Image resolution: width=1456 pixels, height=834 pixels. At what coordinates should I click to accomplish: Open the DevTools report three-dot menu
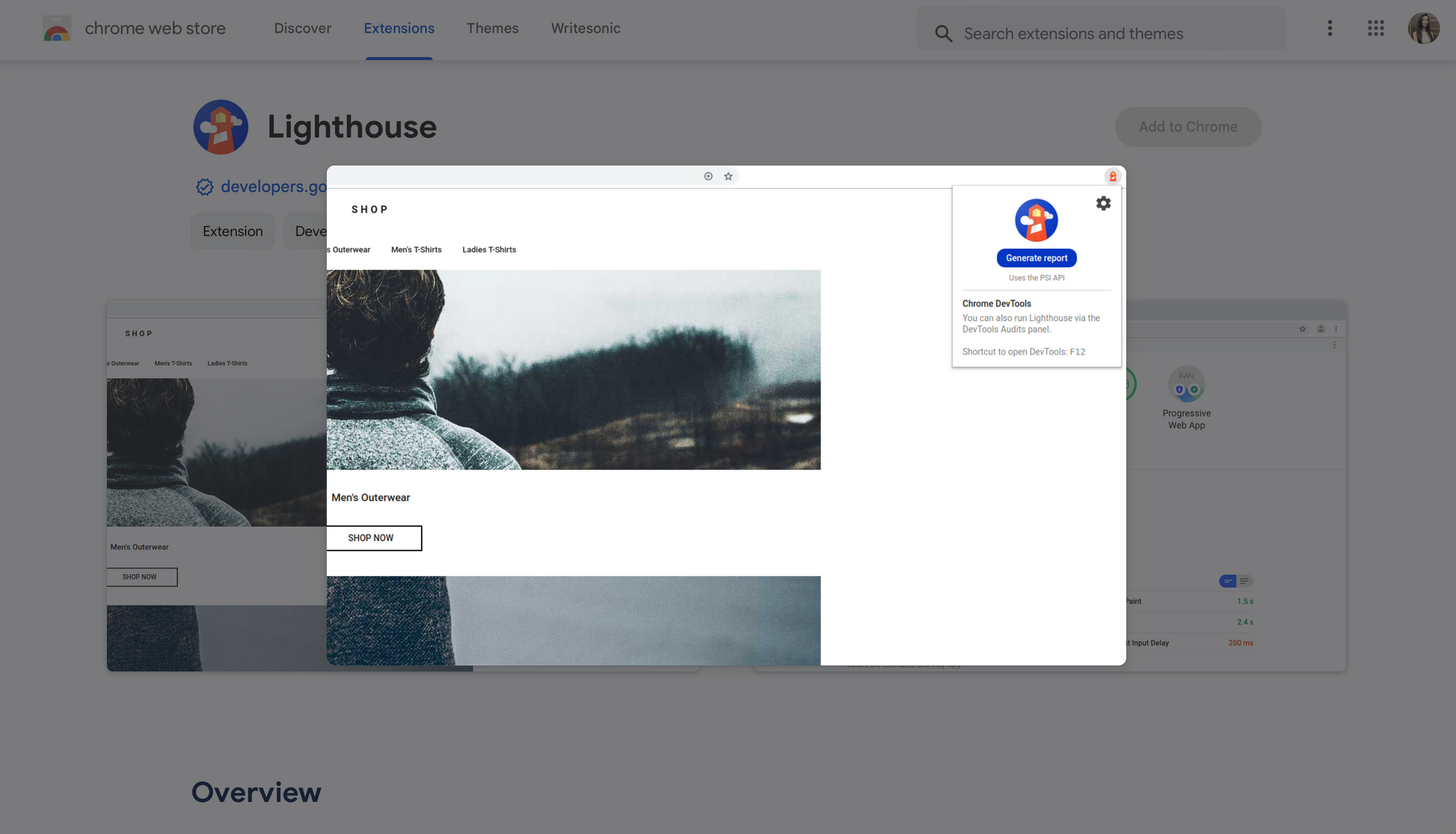tap(1335, 345)
